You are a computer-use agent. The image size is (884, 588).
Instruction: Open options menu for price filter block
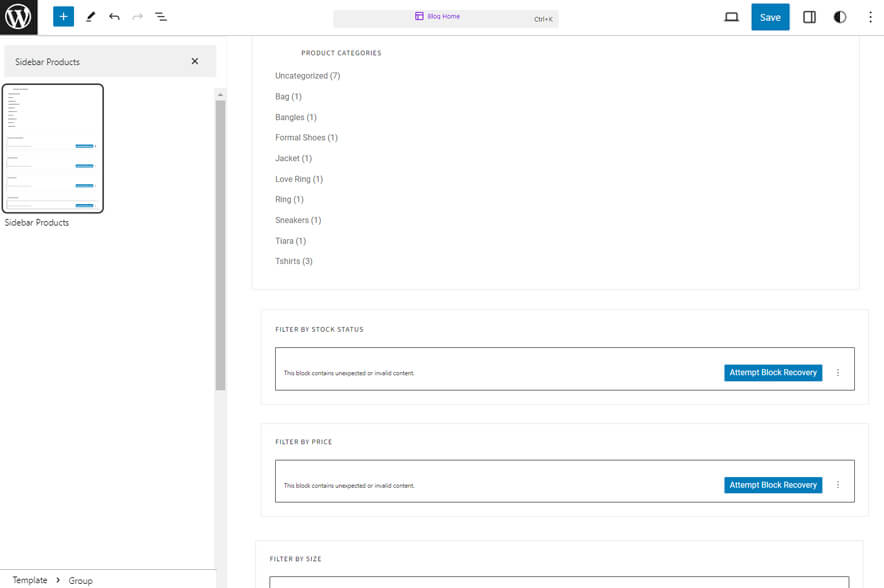coord(838,485)
